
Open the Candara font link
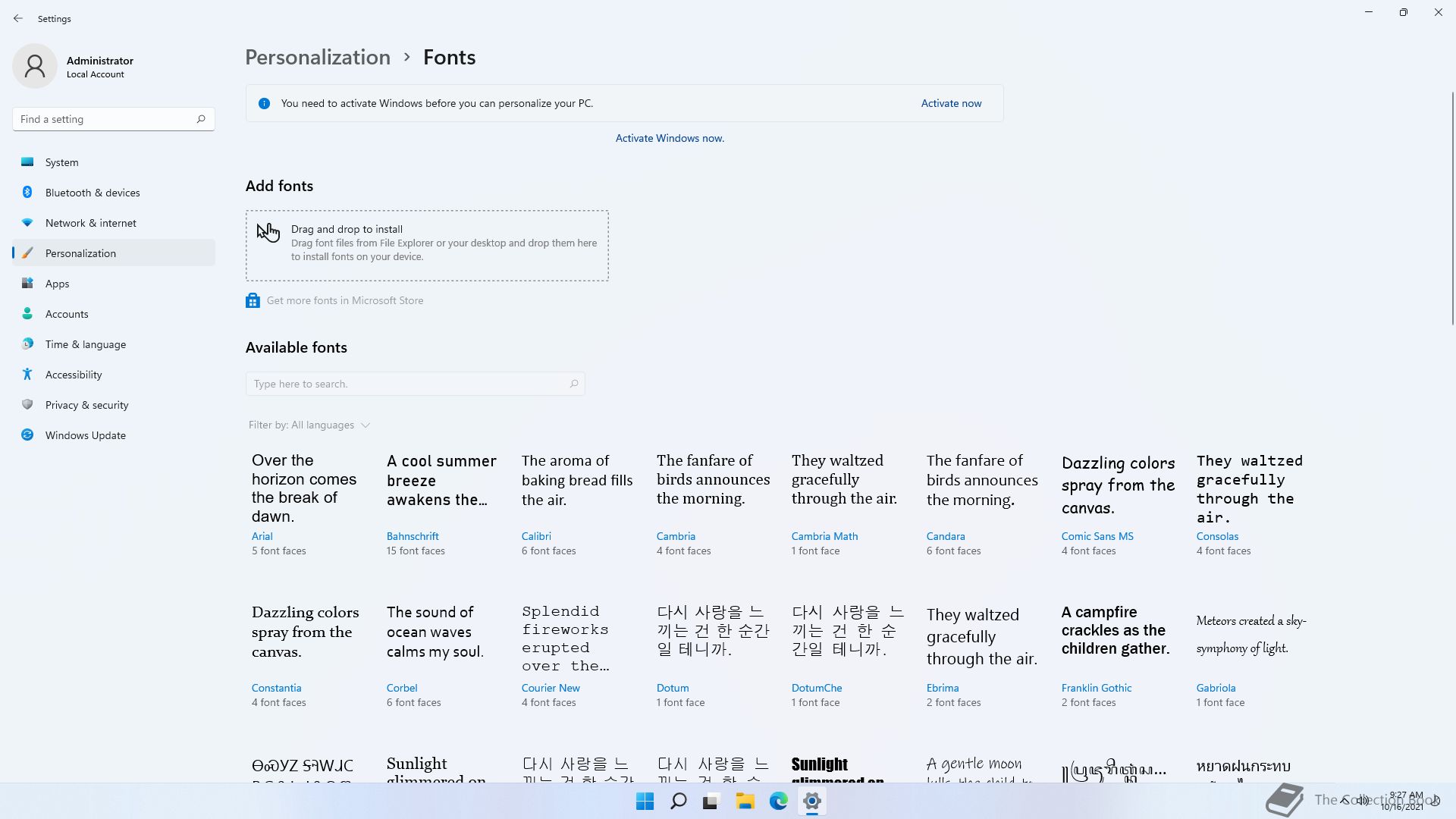click(946, 536)
